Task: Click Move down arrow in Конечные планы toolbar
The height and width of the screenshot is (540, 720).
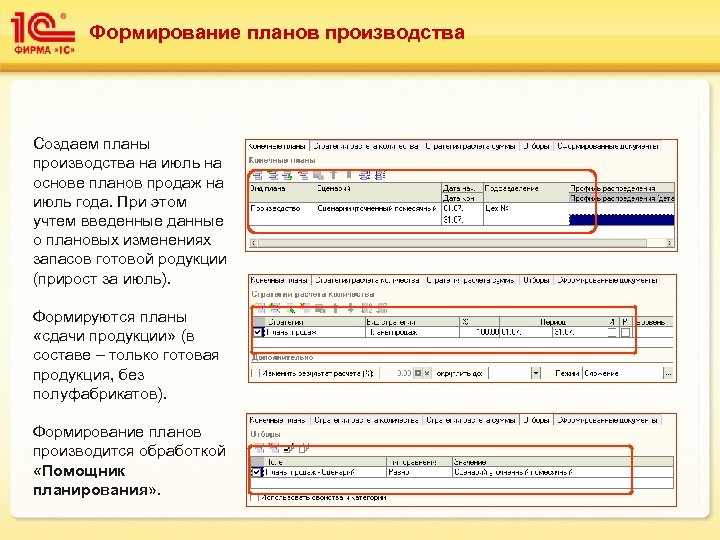Action: pyautogui.click(x=349, y=175)
